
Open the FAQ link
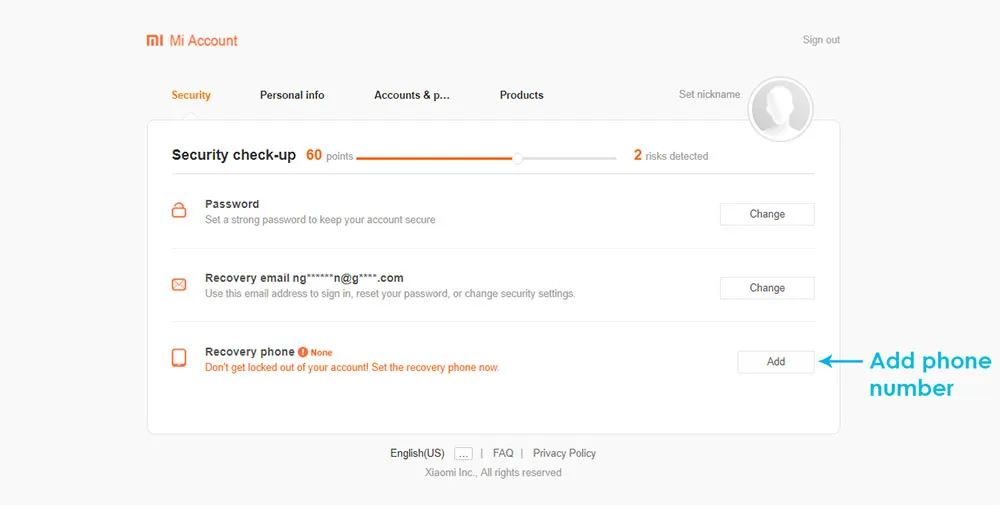point(503,453)
